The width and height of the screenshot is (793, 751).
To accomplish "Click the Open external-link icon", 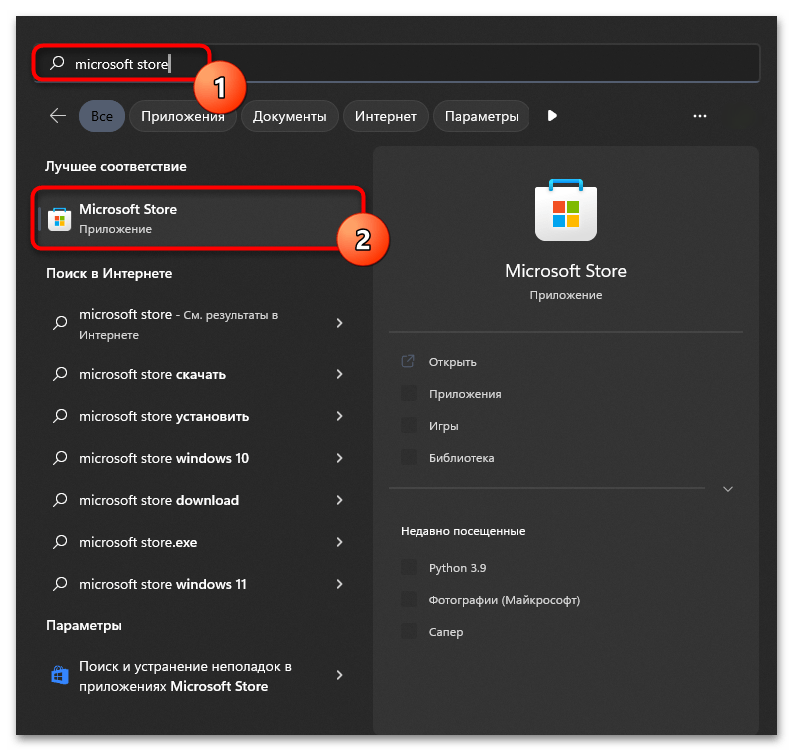I will [x=408, y=361].
